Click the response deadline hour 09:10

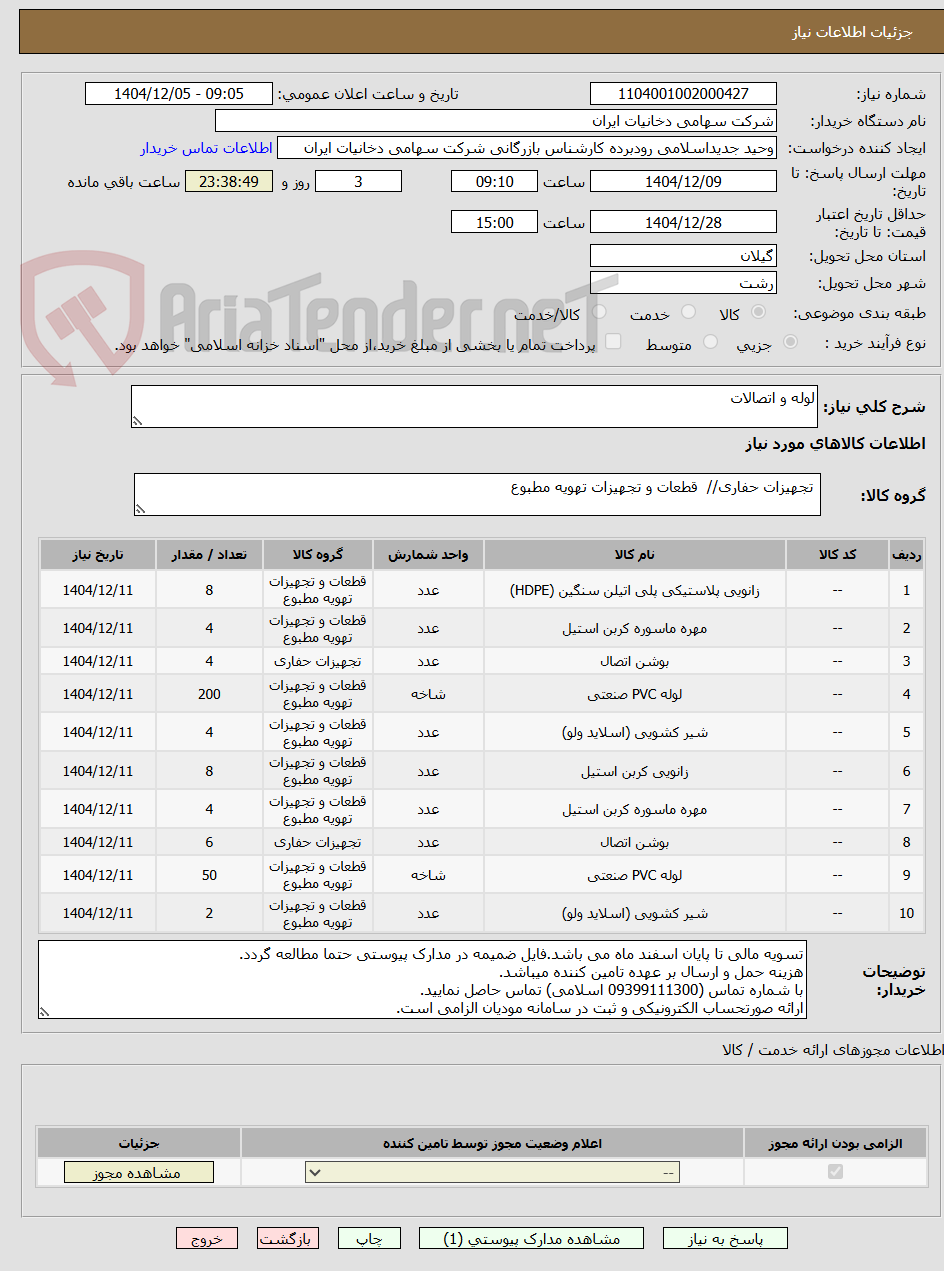pos(494,181)
